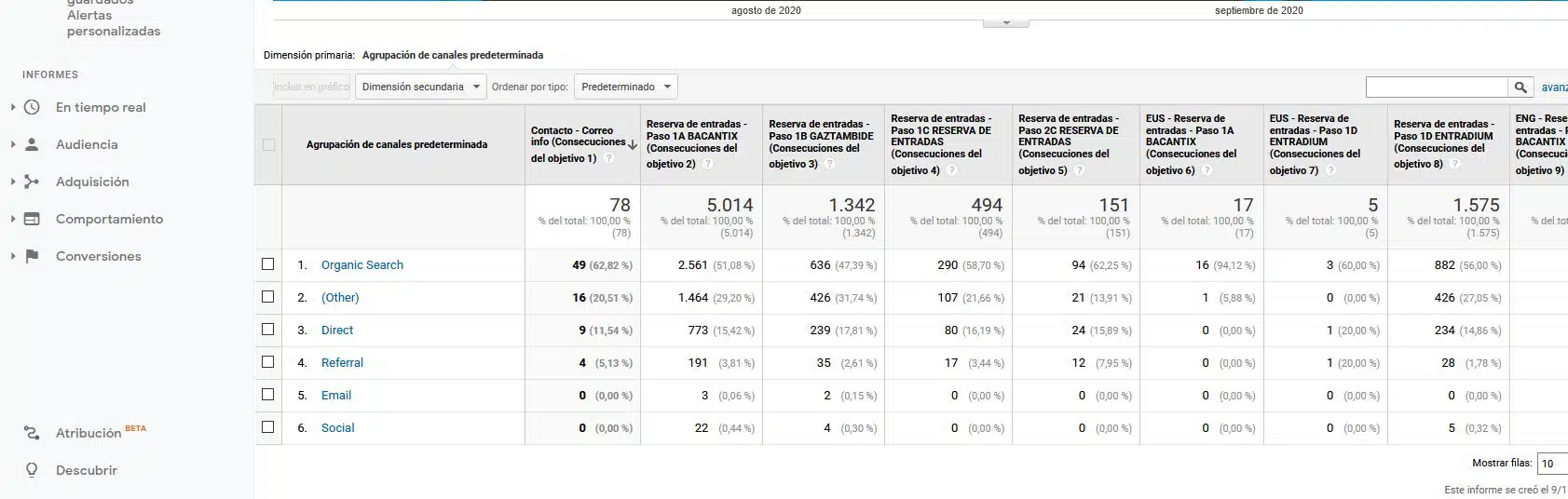Open the Social channel link
Screen dimensions: 1568x499
(x=337, y=427)
